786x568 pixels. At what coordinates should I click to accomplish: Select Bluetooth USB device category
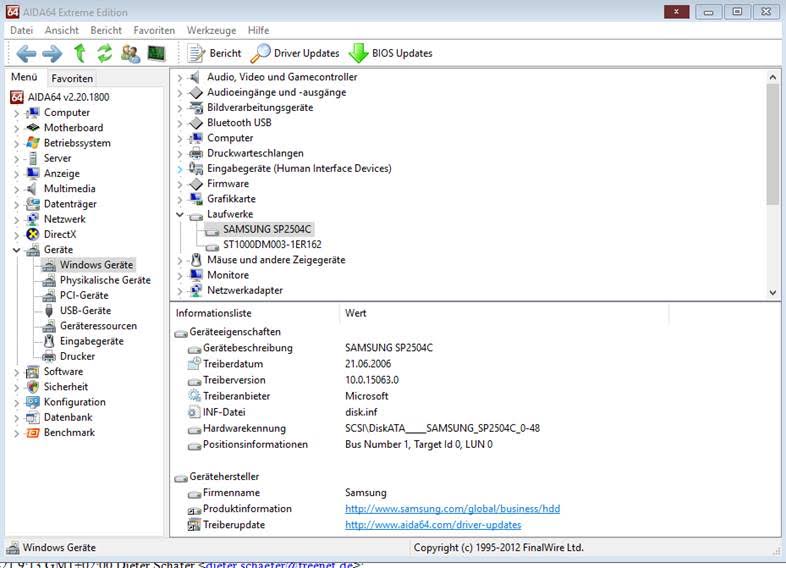click(239, 123)
